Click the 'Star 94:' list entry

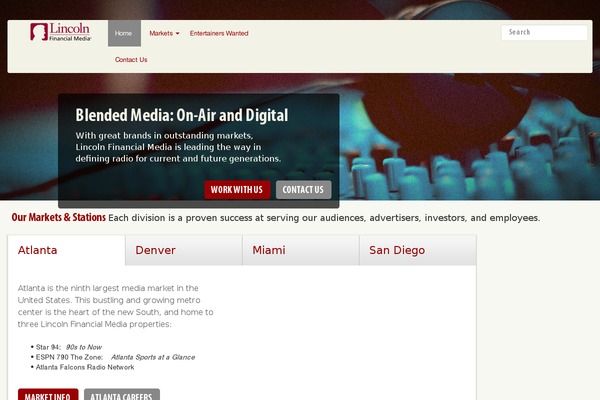coord(48,347)
